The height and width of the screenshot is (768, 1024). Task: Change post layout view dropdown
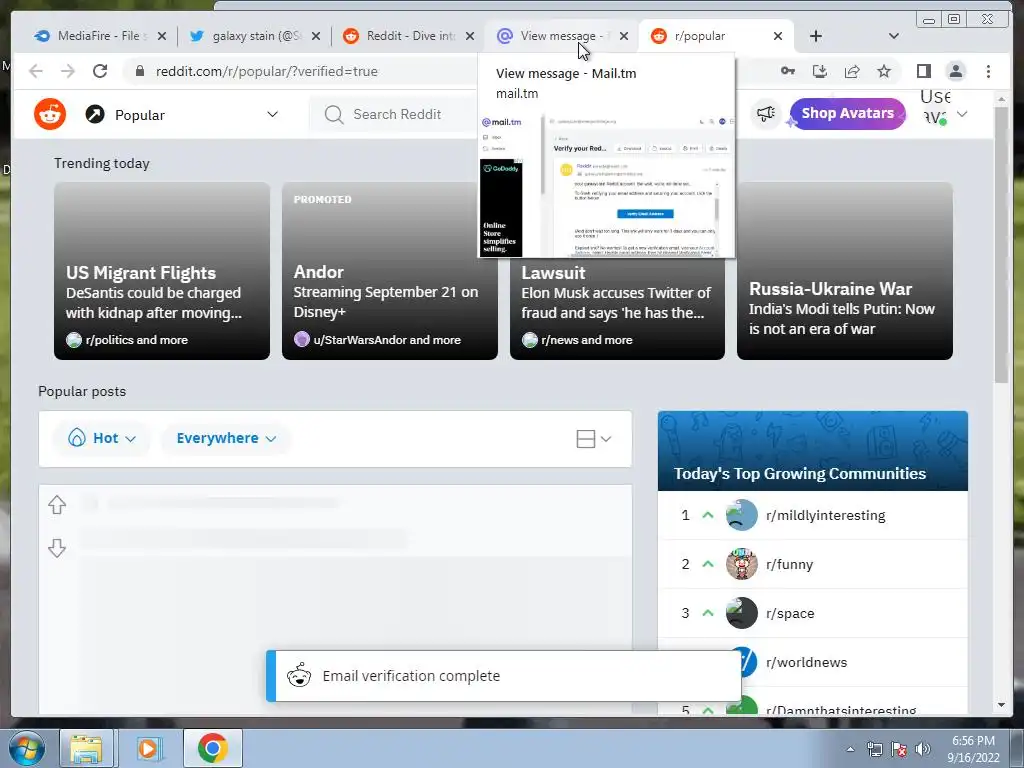click(x=594, y=439)
